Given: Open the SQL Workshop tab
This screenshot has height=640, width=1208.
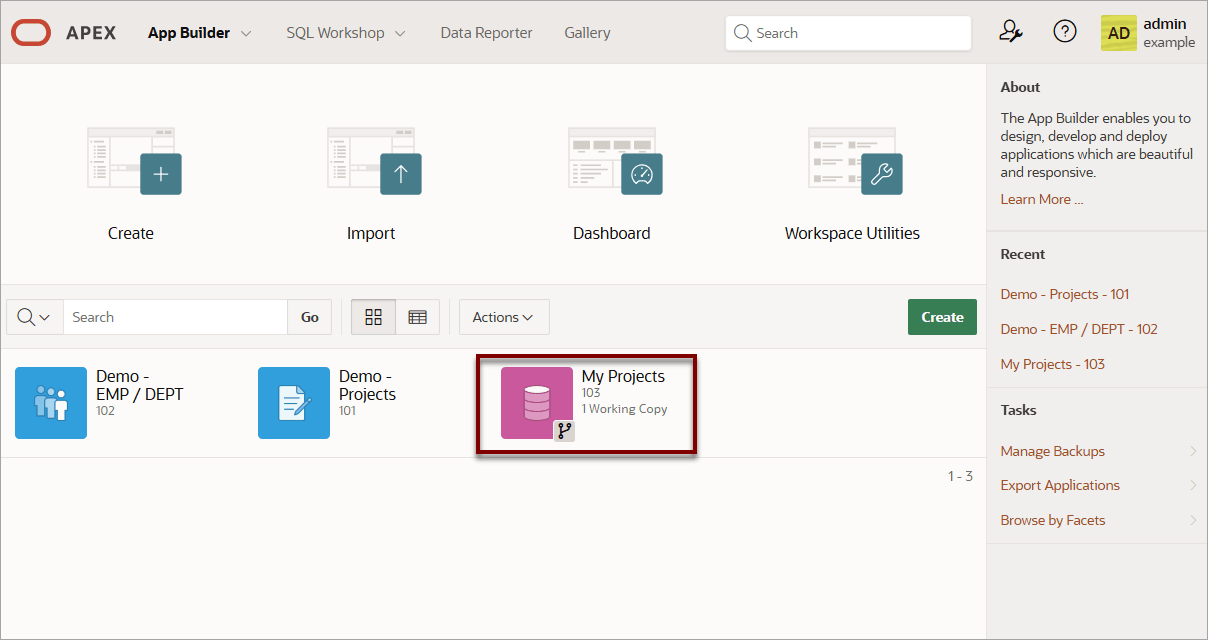Looking at the screenshot, I should 335,33.
